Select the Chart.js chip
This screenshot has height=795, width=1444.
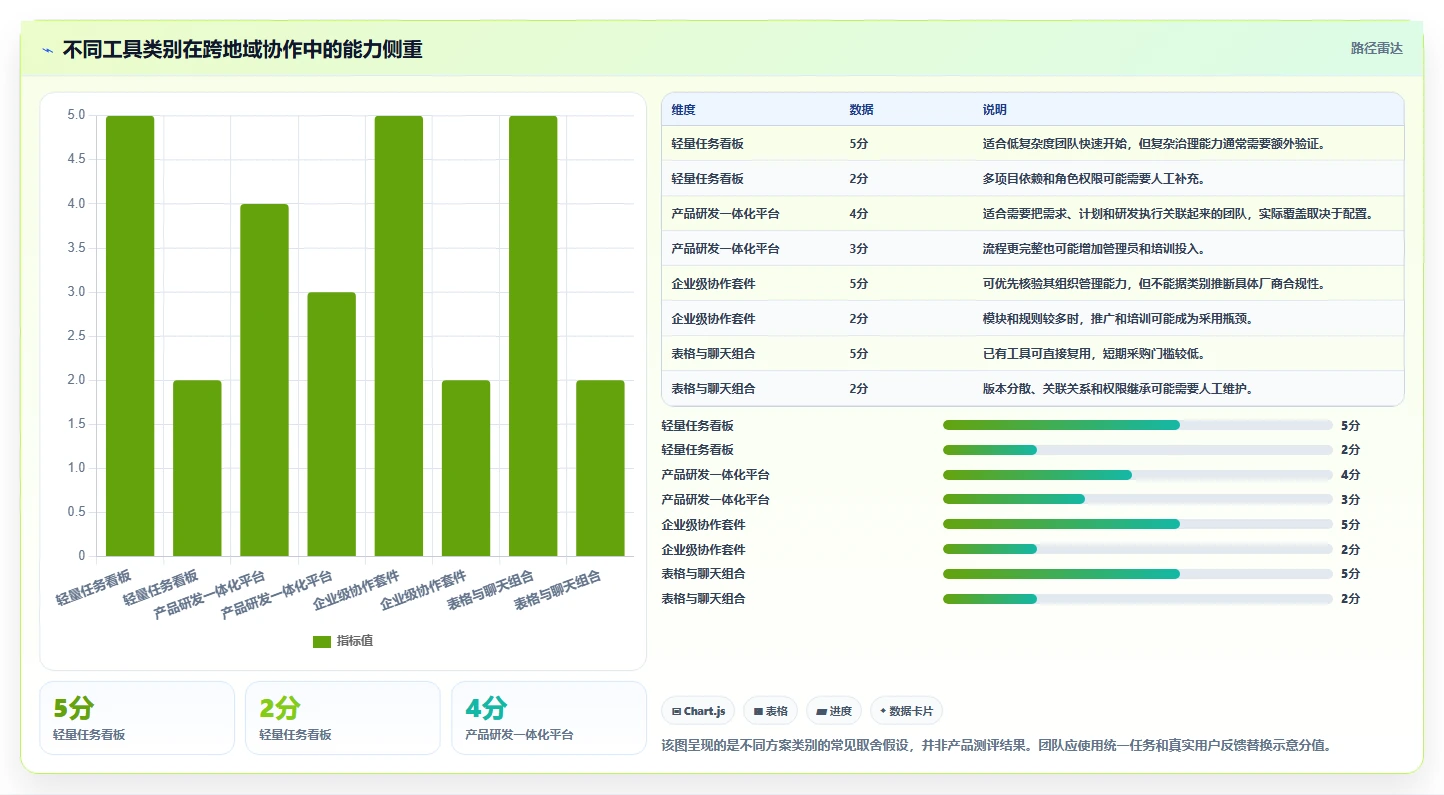[699, 711]
